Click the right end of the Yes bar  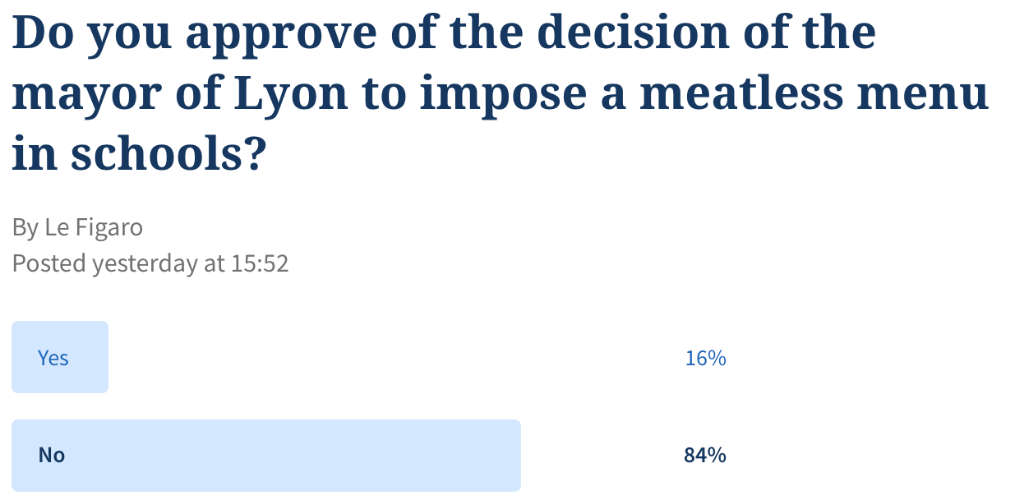tap(100, 357)
